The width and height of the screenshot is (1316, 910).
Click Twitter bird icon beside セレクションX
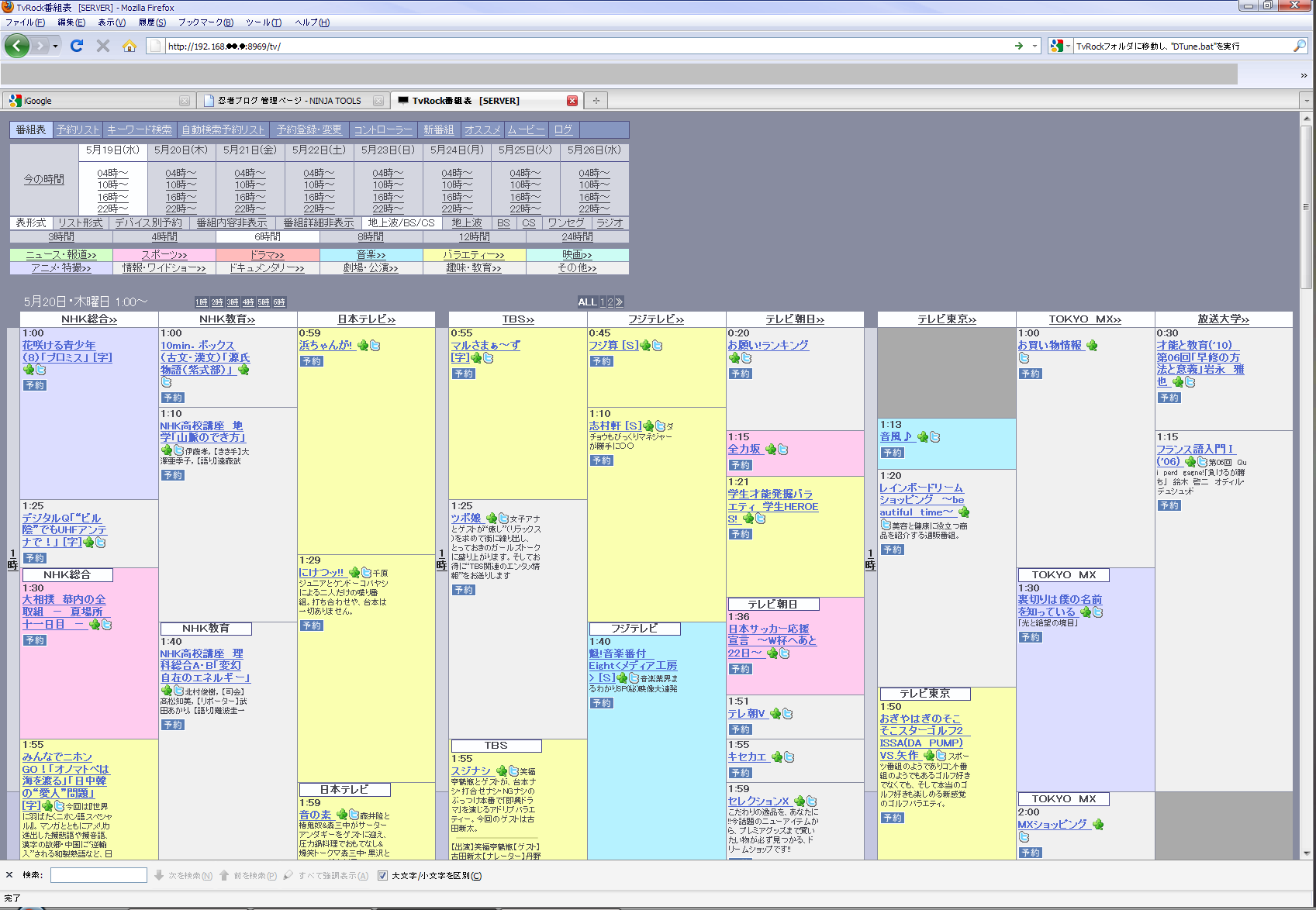pyautogui.click(x=812, y=801)
